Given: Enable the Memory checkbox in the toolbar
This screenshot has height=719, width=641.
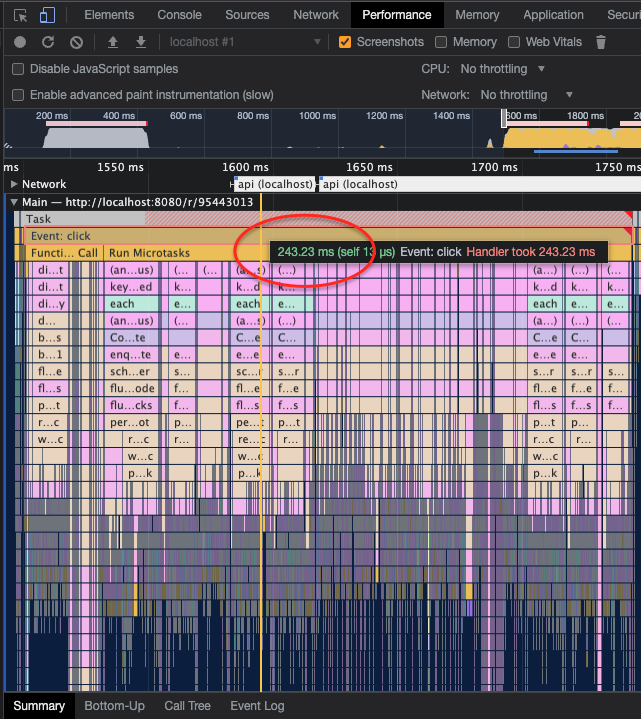Looking at the screenshot, I should point(441,42).
